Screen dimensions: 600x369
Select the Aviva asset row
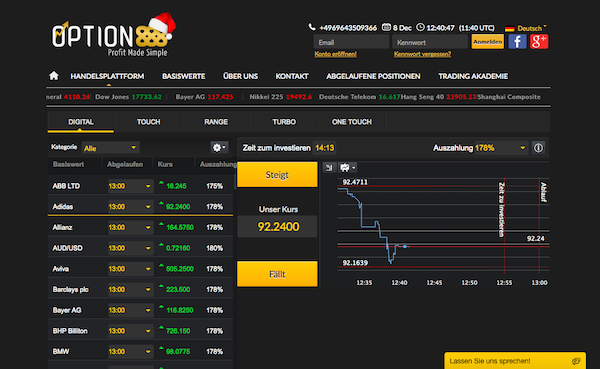(140, 269)
